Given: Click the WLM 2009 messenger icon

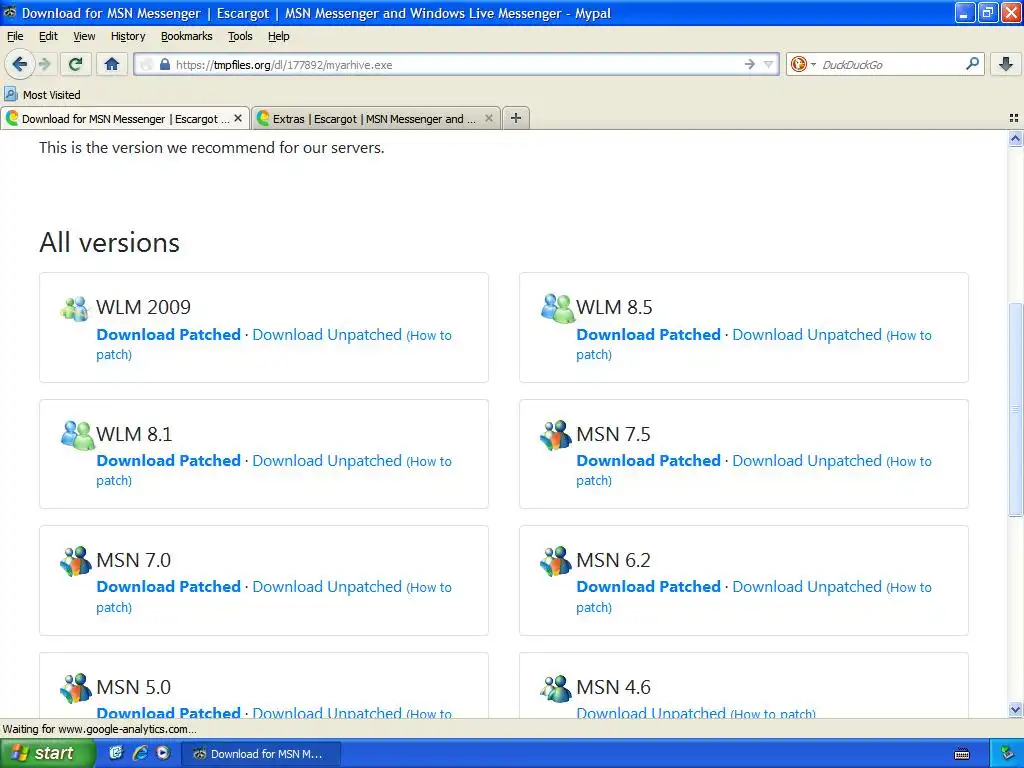Looking at the screenshot, I should [x=75, y=308].
